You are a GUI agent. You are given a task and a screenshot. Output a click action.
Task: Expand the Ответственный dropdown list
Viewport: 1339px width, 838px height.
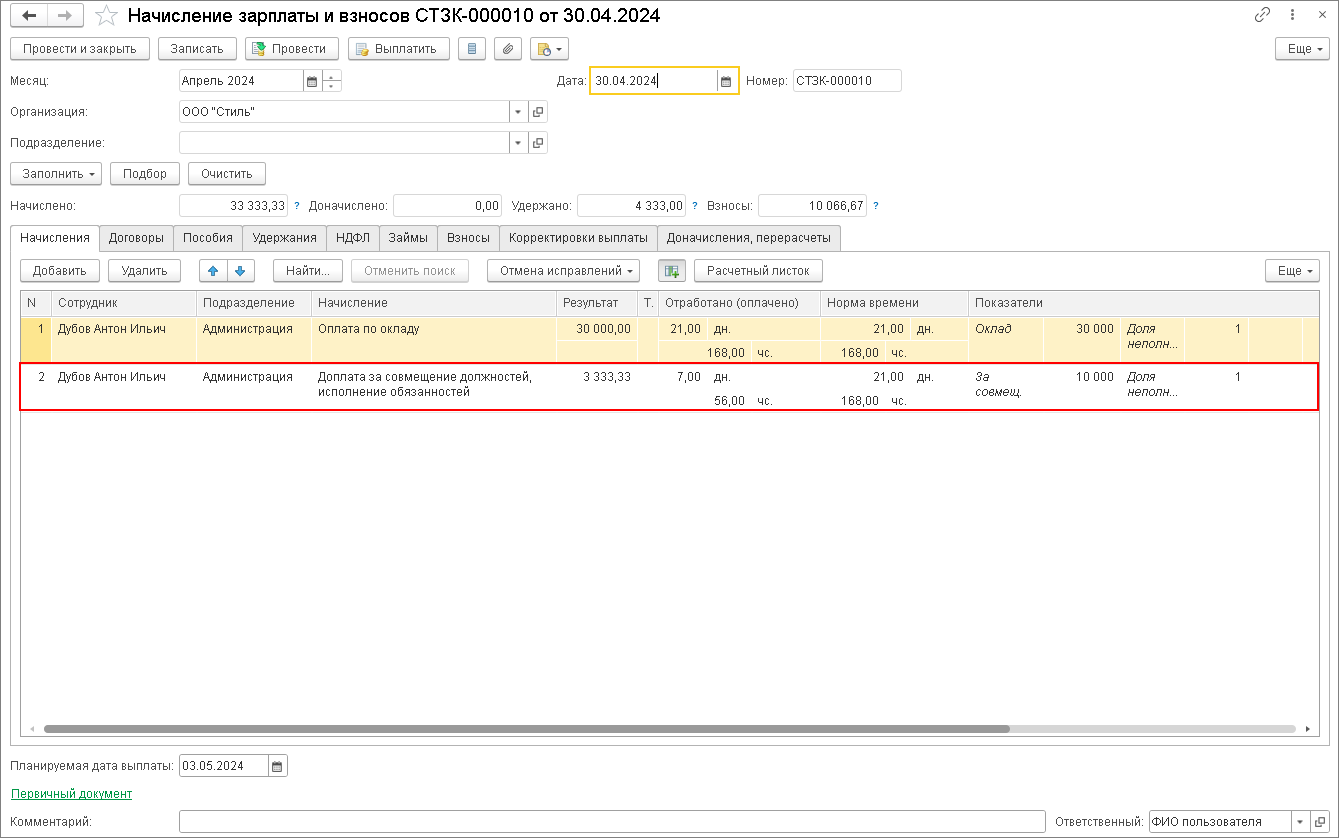(1300, 822)
